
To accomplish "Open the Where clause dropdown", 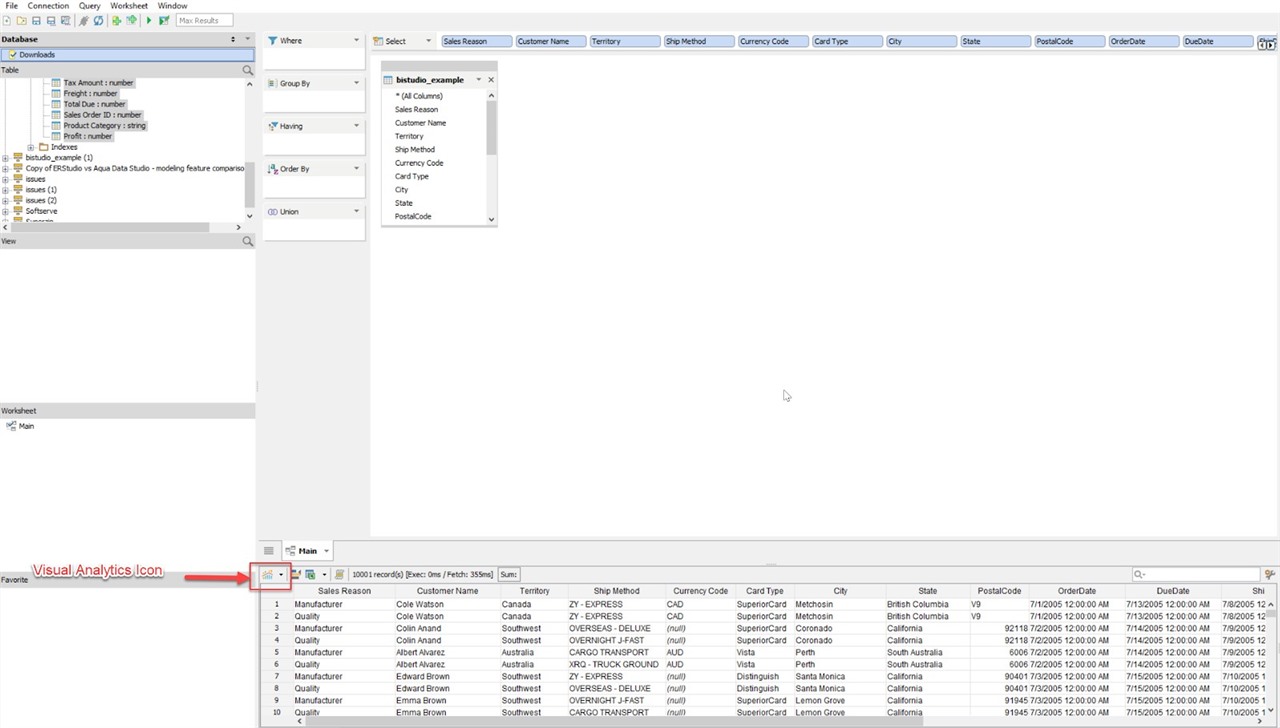I will click(x=356, y=41).
